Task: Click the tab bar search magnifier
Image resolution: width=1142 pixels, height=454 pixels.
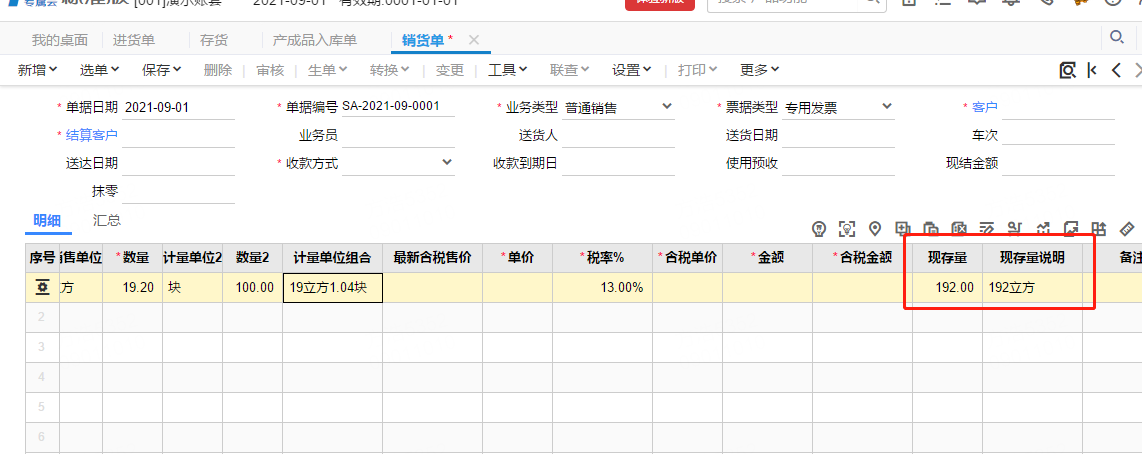Action: coord(1116,37)
